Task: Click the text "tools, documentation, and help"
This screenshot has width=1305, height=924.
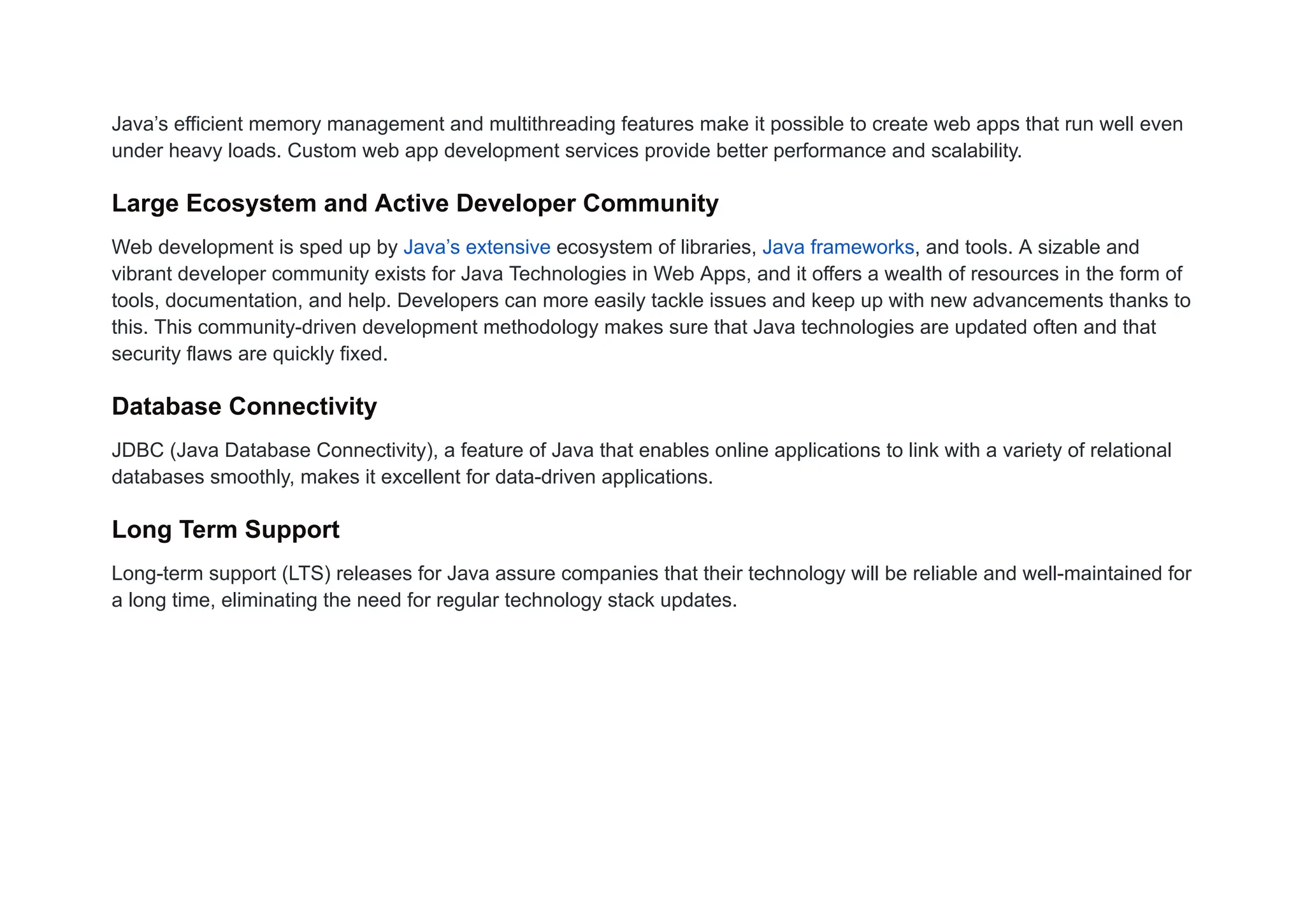Action: [x=251, y=301]
